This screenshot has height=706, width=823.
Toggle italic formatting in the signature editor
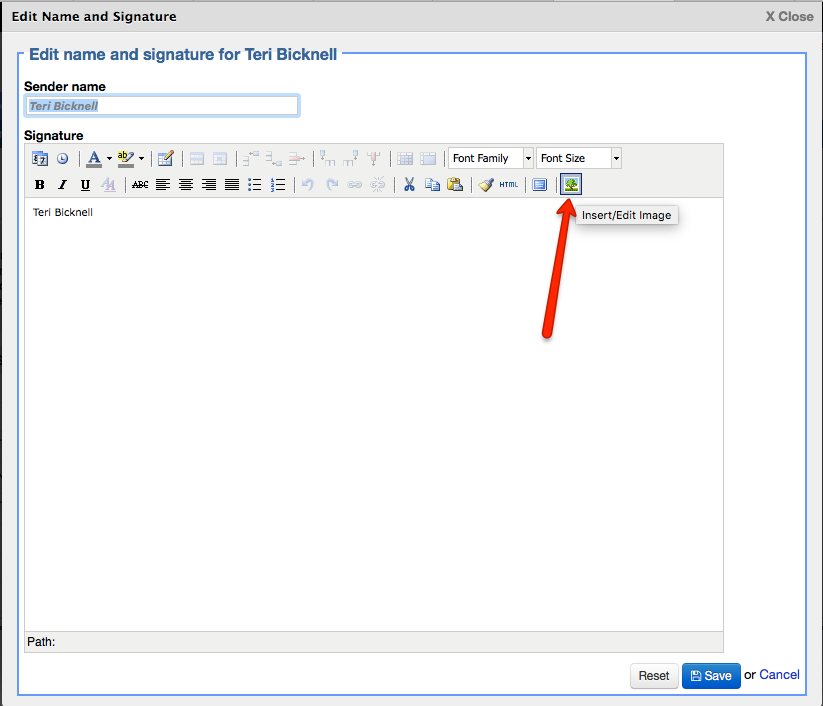point(62,184)
